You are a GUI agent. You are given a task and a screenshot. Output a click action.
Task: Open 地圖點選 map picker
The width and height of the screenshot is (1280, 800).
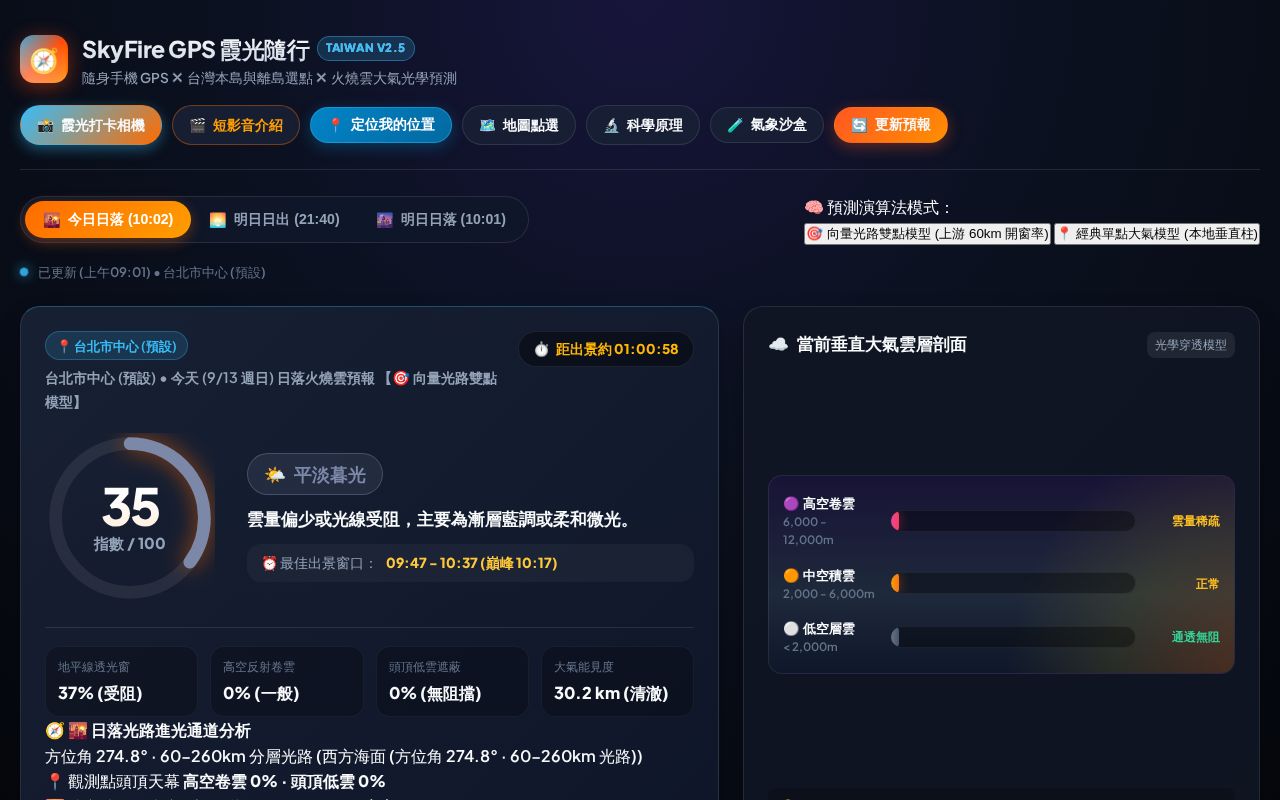[x=519, y=125]
